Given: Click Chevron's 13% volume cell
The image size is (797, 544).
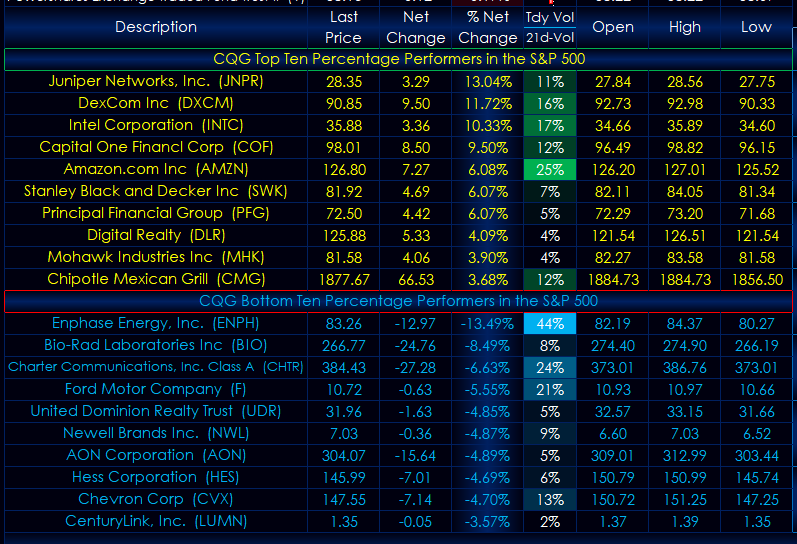Looking at the screenshot, I should [550, 499].
